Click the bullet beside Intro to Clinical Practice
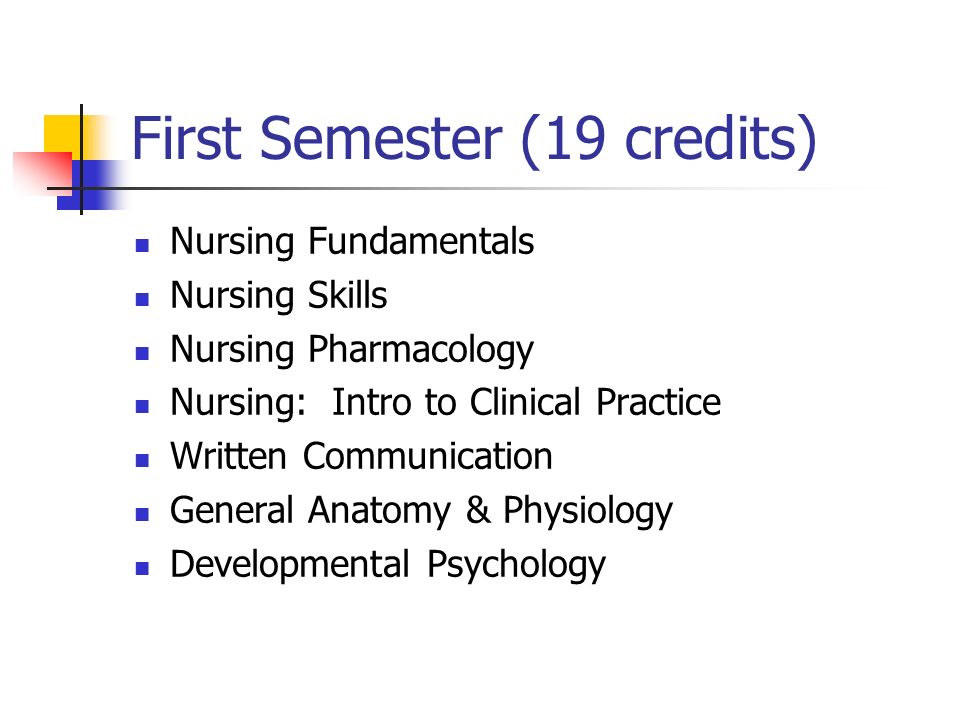Screen dimensions: 960x720 pos(142,407)
